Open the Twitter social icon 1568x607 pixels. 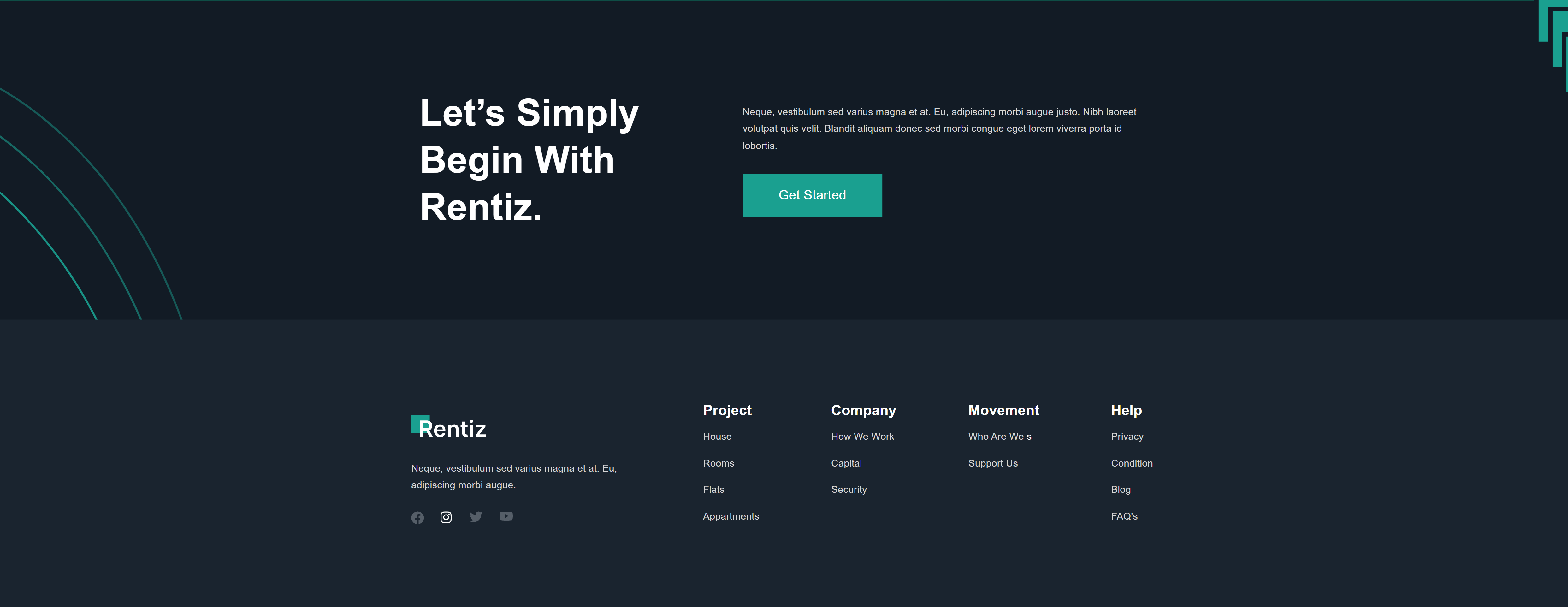click(x=476, y=516)
